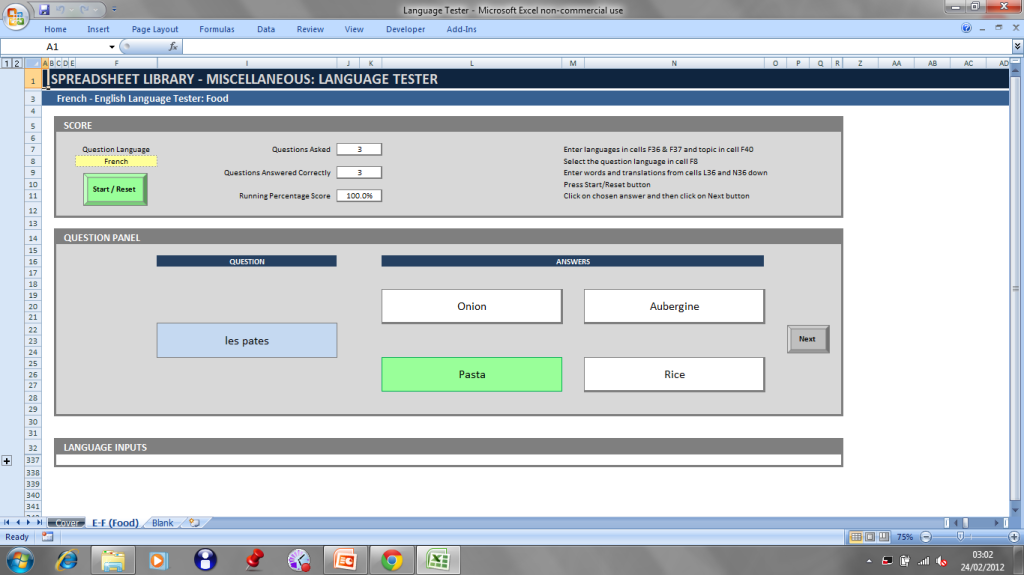Click the Office button logo
Screen dimensions: 1024x575
coord(16,16)
